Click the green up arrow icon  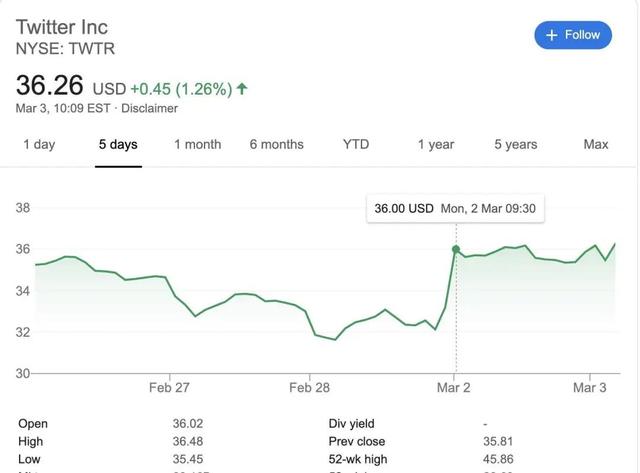coord(242,89)
